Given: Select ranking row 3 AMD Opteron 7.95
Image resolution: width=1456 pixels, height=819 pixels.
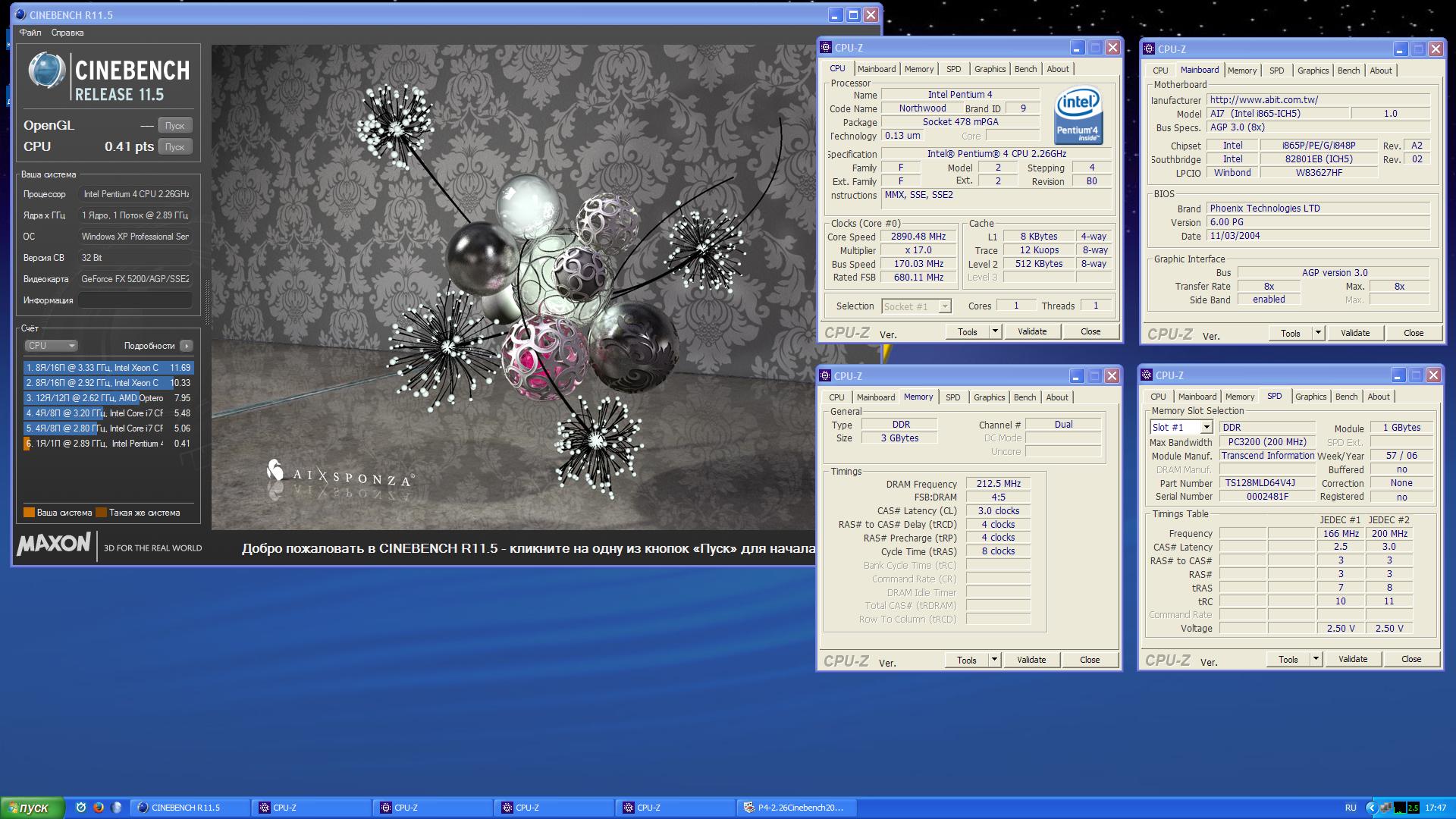Looking at the screenshot, I should [108, 398].
